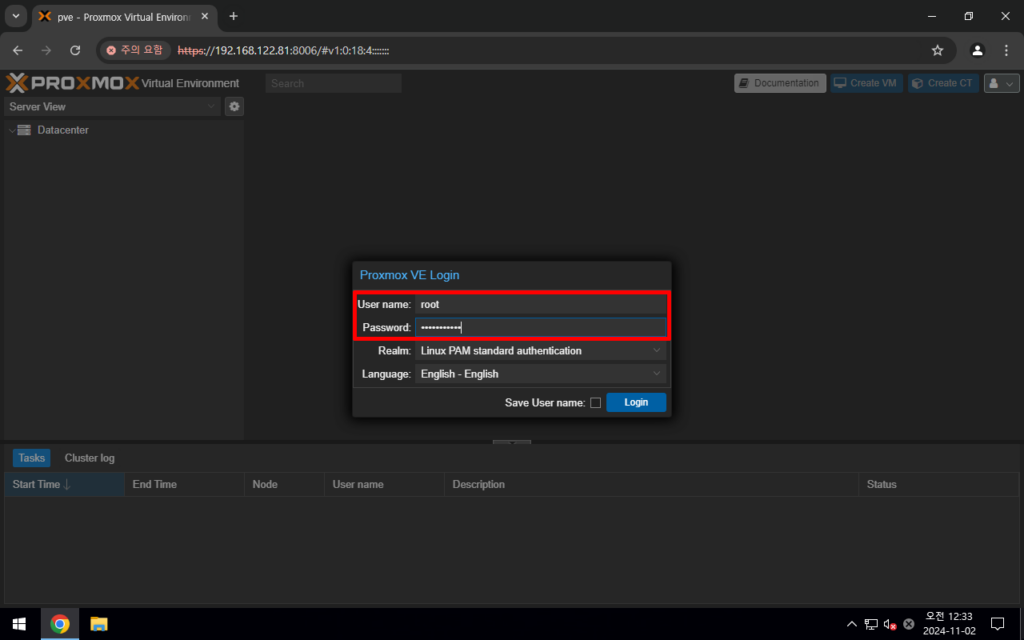The height and width of the screenshot is (640, 1024).
Task: Open the Language dropdown
Action: (540, 374)
